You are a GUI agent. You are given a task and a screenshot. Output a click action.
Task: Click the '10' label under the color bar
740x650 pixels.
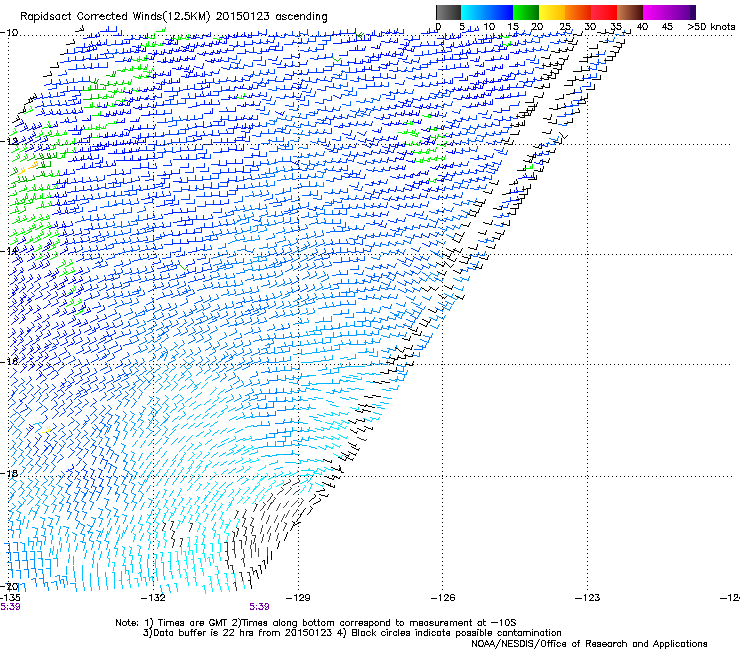[489, 27]
